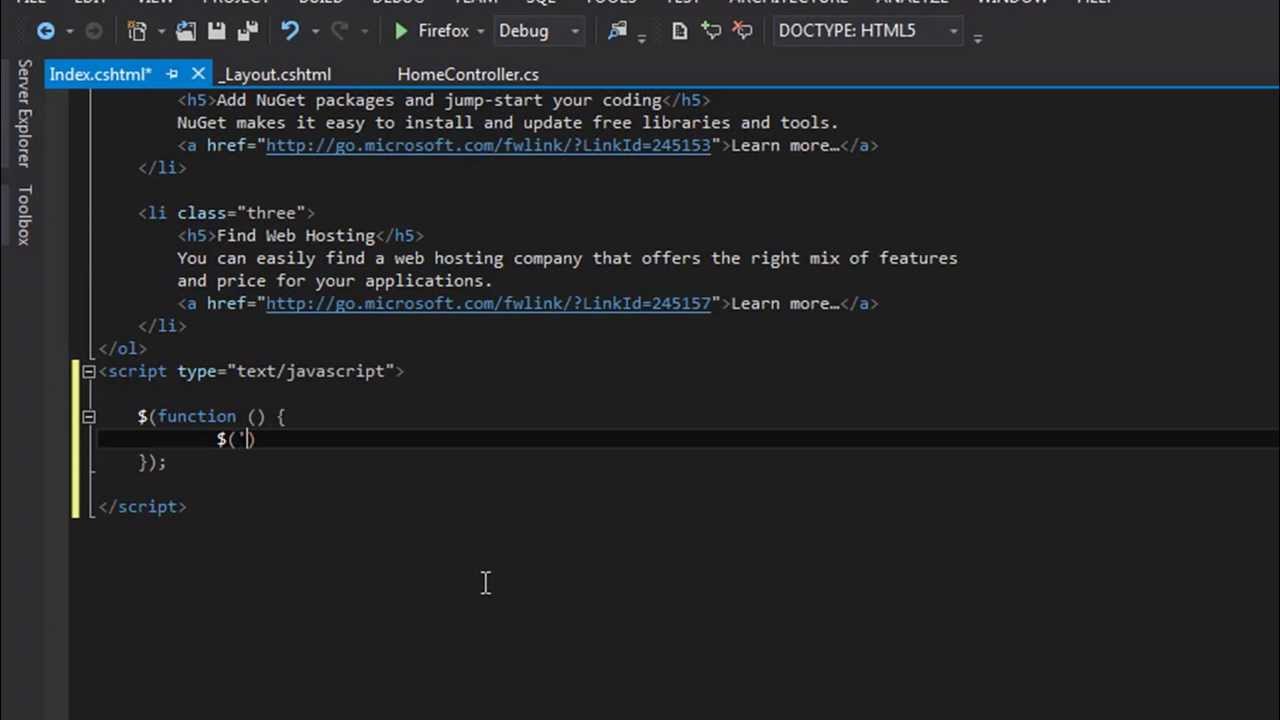Click the Browser Link toolbar icon
The width and height of the screenshot is (1280, 720).
coord(619,31)
